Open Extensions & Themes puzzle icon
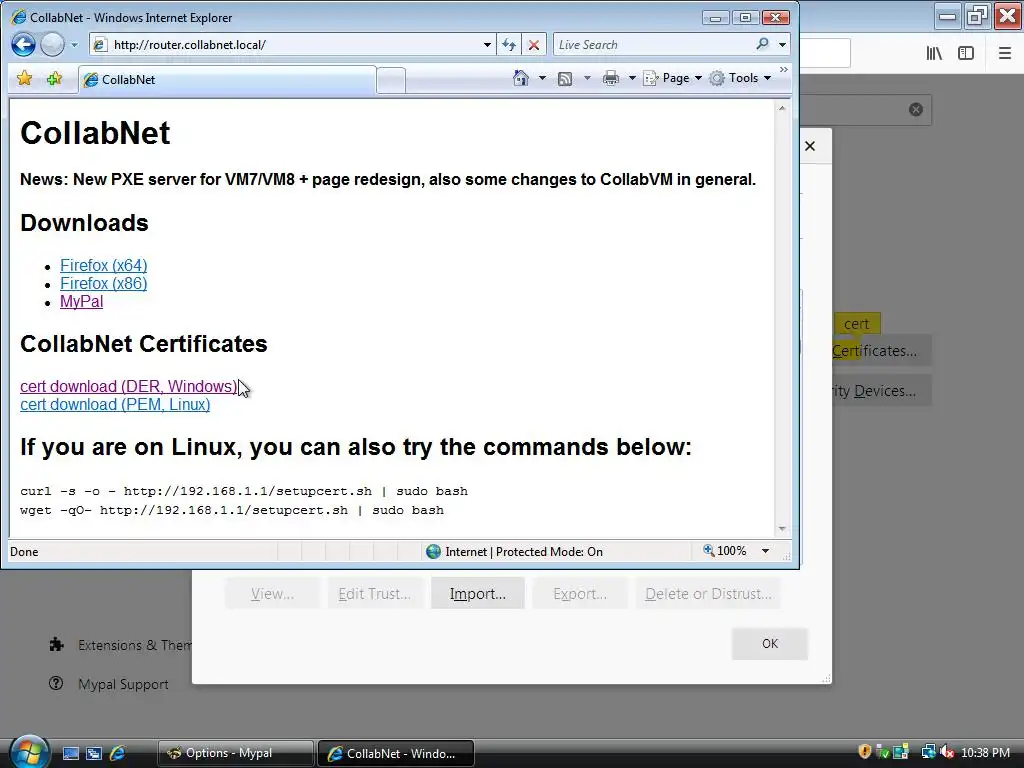Screen dimensions: 1024x768 tap(56, 645)
